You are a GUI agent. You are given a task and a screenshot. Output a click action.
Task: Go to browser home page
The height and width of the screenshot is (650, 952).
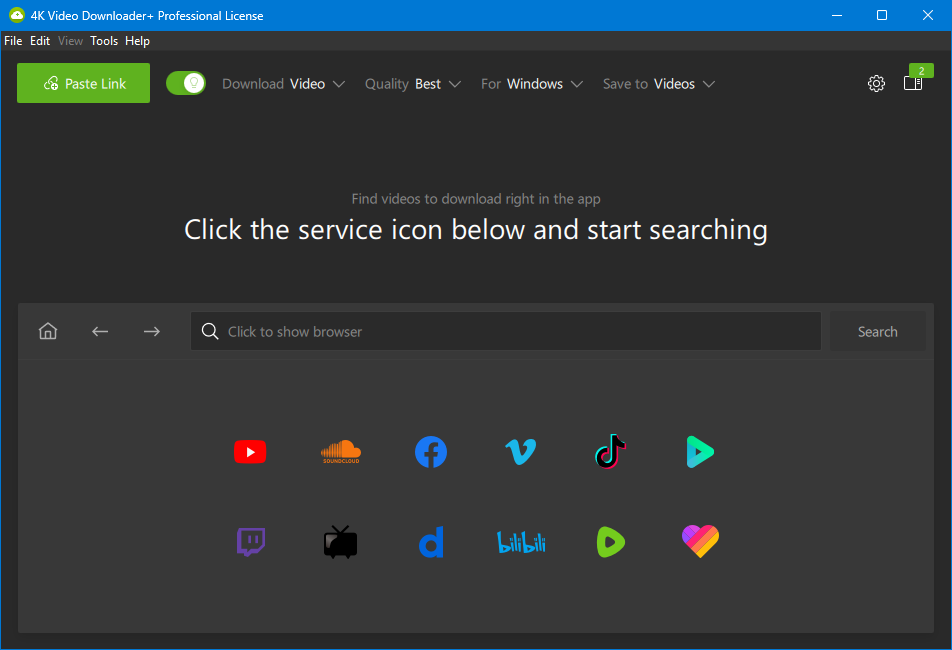[x=48, y=331]
